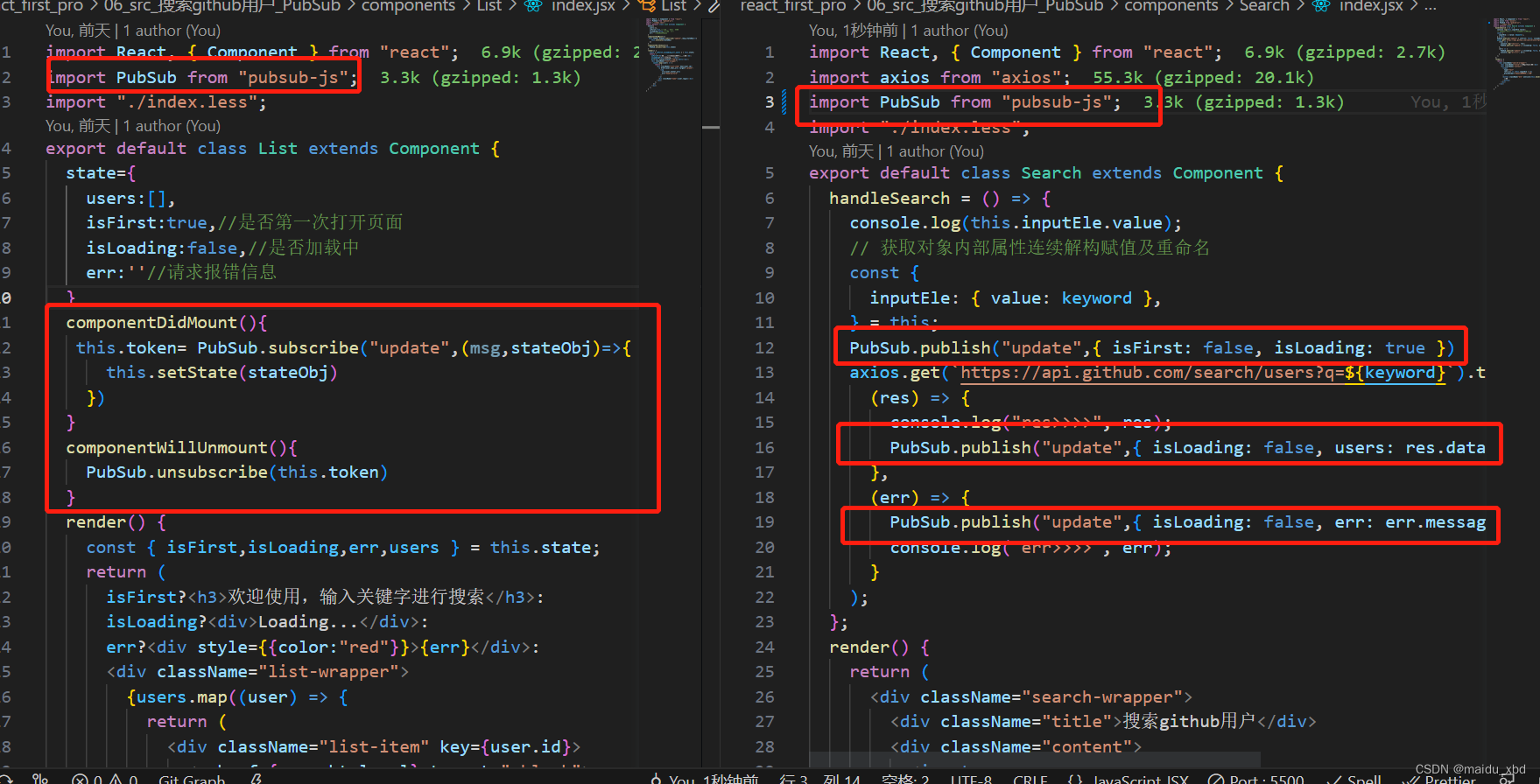Screen dimensions: 1540x784
Task: Click 'PubSub.unsubscribe' in the List editor
Action: click(177, 472)
